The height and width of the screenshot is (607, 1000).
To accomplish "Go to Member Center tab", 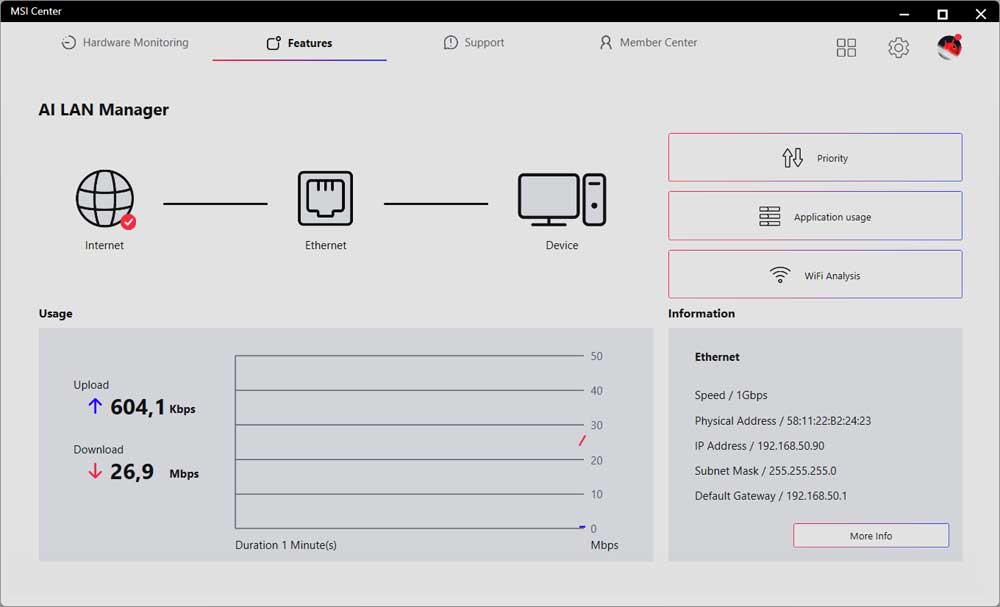I will (x=648, y=43).
